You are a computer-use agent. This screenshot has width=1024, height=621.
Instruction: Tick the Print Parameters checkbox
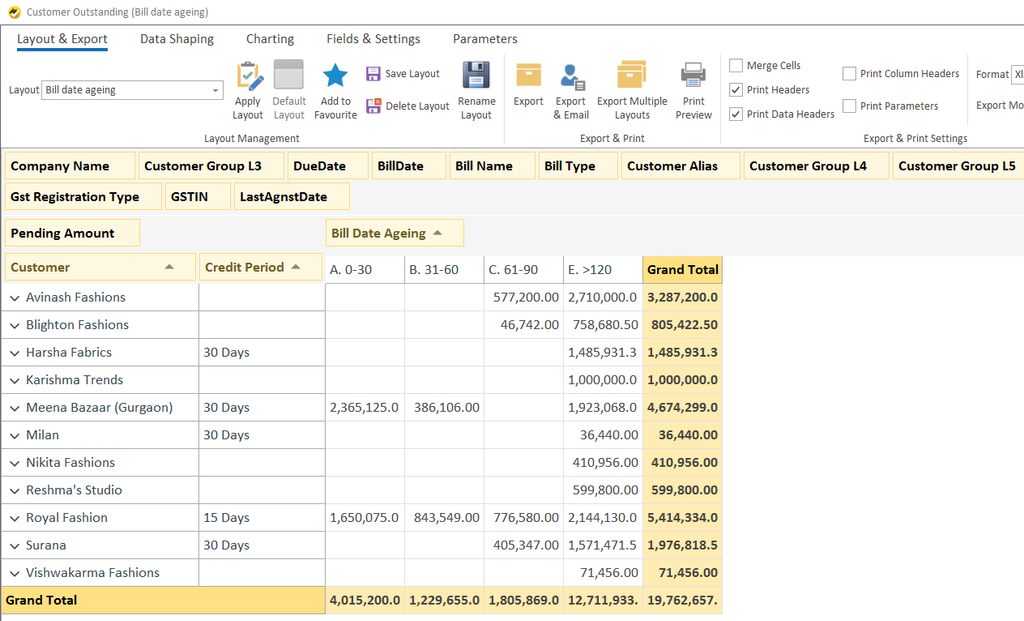coord(849,106)
